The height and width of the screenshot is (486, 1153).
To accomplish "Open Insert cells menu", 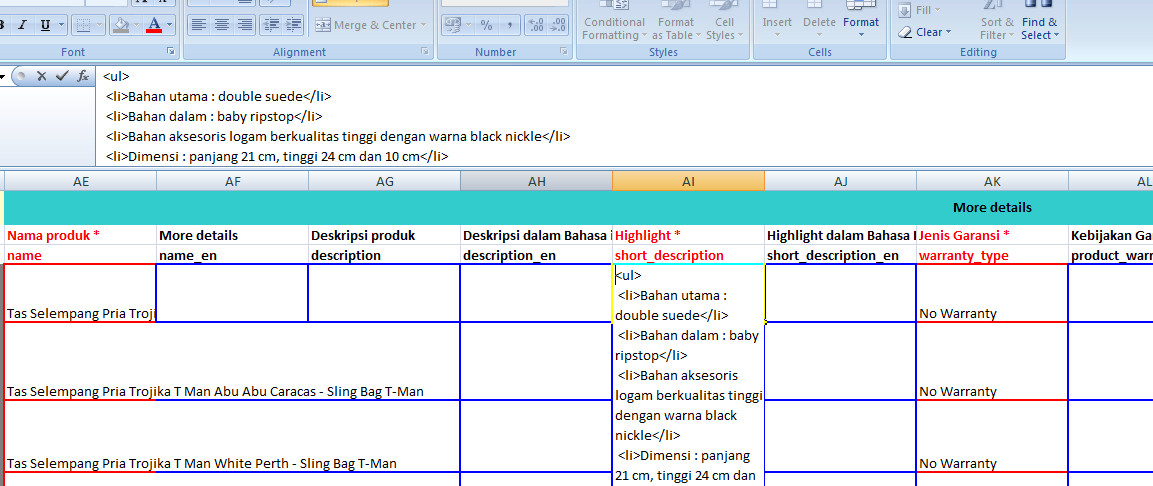I will 777,21.
